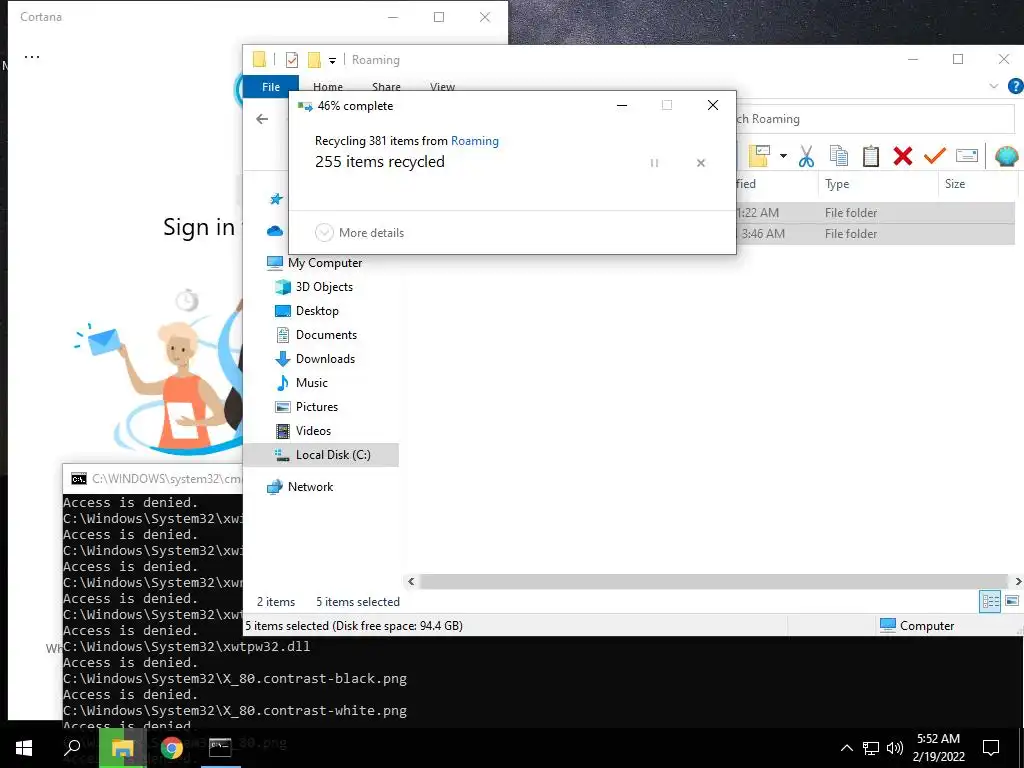Open Command Prompt from the taskbar

(220, 748)
